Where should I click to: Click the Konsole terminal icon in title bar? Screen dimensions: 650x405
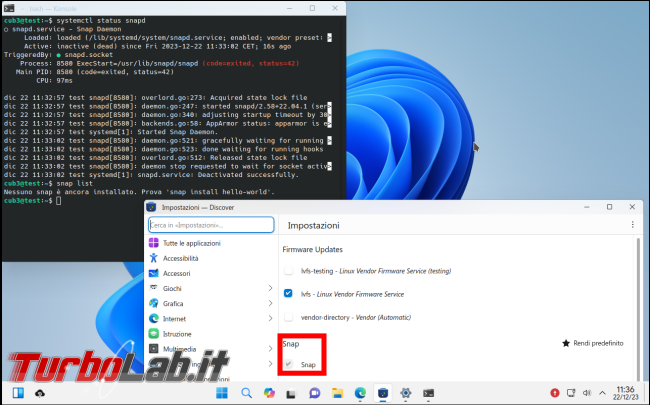tap(9, 8)
